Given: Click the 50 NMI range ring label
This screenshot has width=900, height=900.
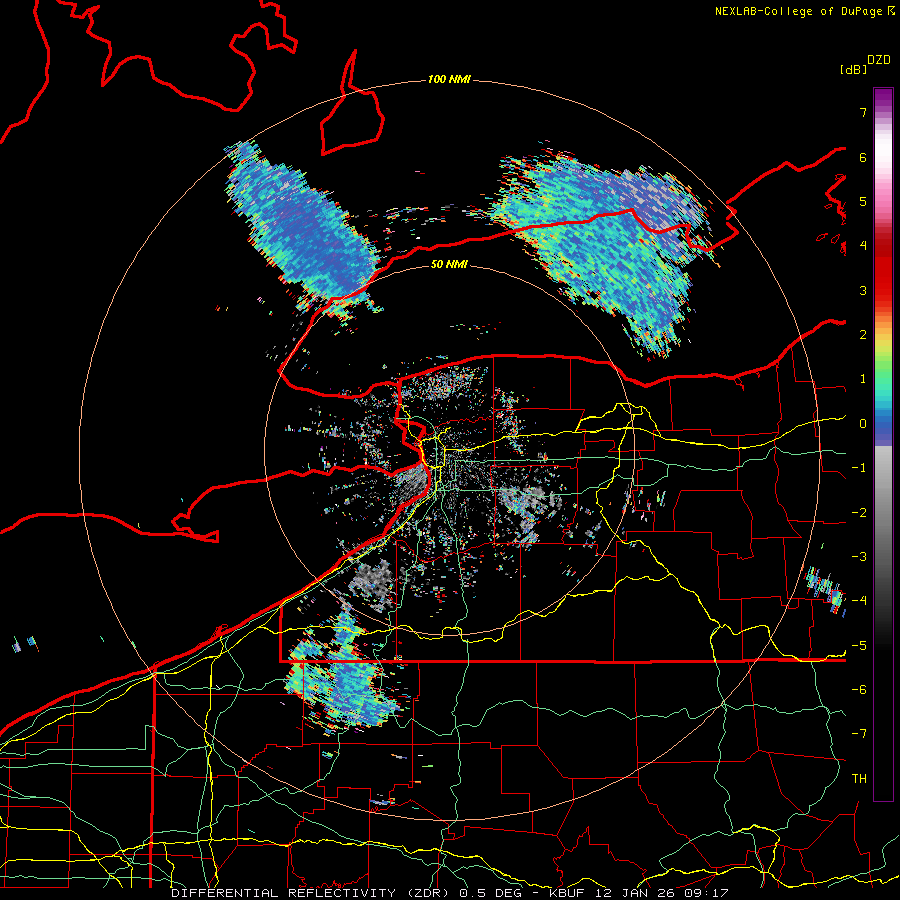Looking at the screenshot, I should pos(449,264).
